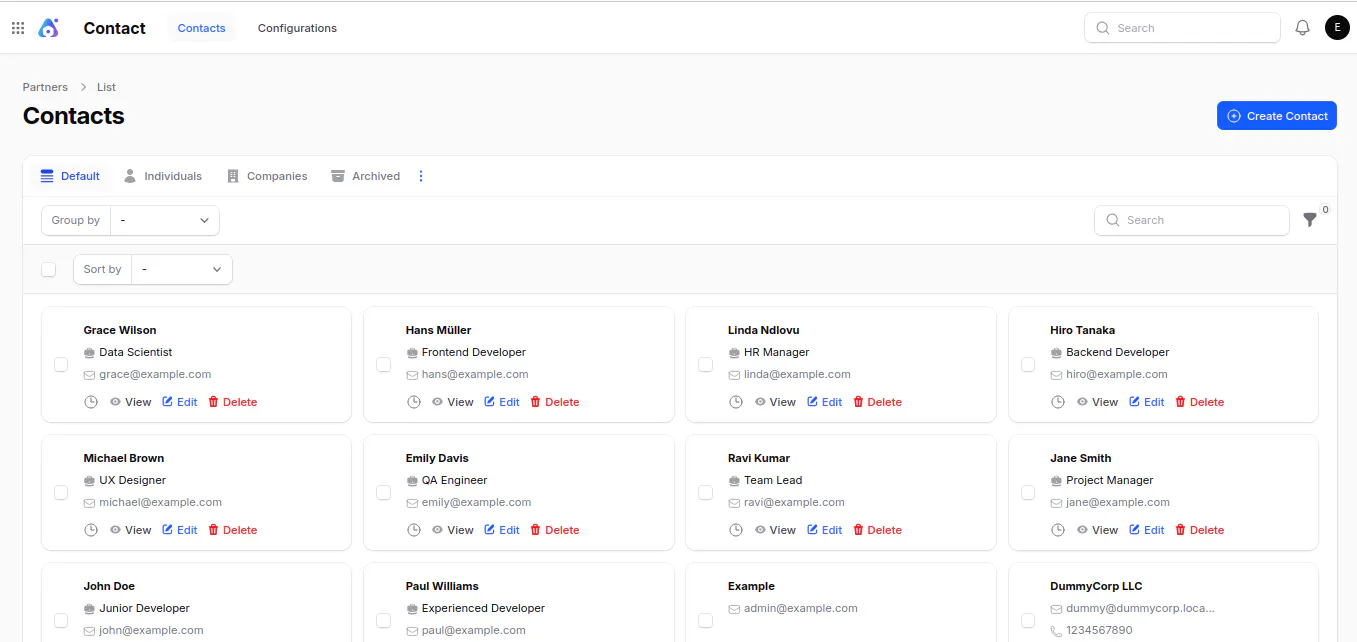The image size is (1357, 642).
Task: Click the clock activity icon on Michael Brown card
Action: [91, 530]
